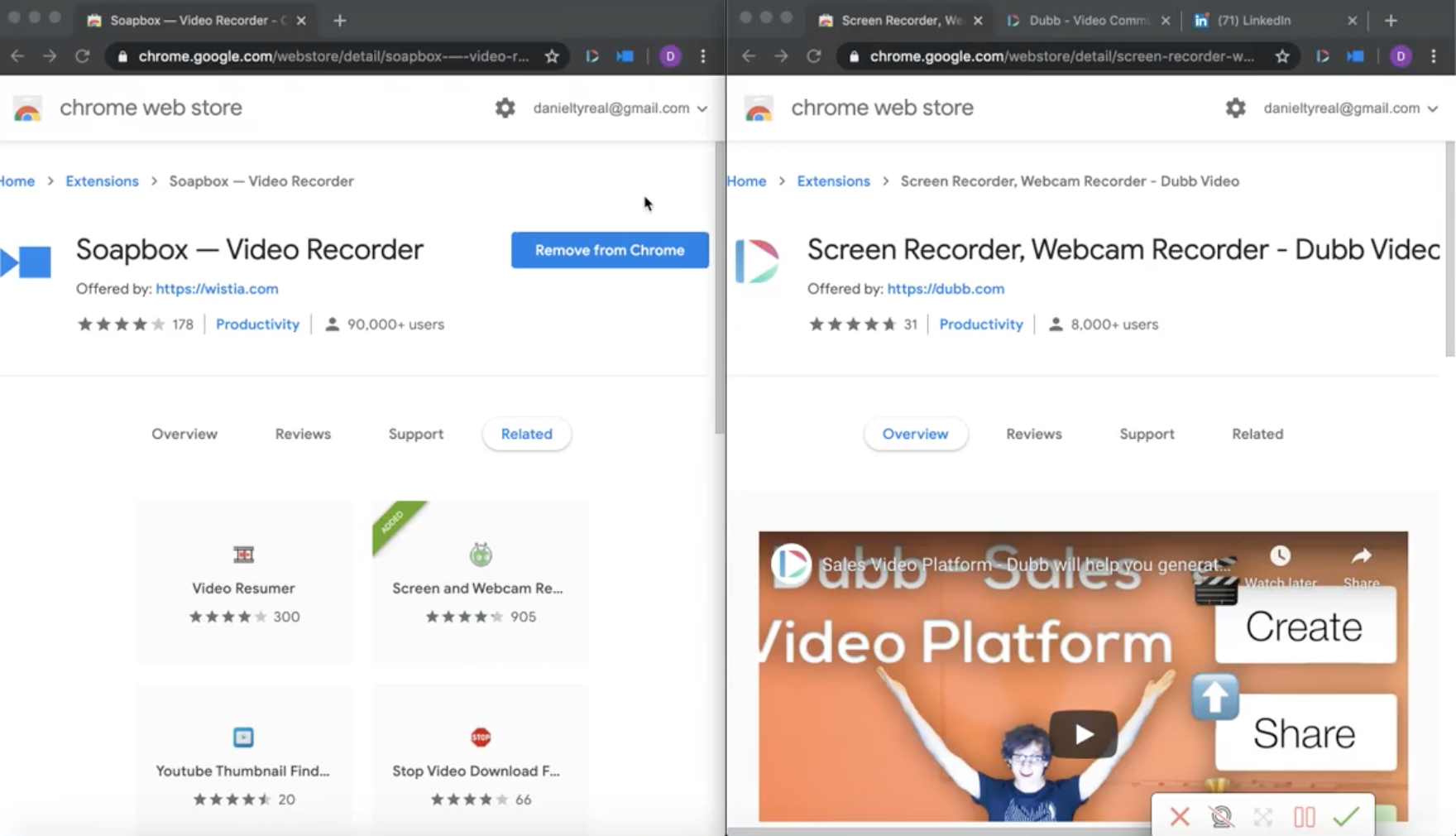Screen dimensions: 1456x836
Task: Switch to Overview tab on Soapbox page
Action: [184, 434]
